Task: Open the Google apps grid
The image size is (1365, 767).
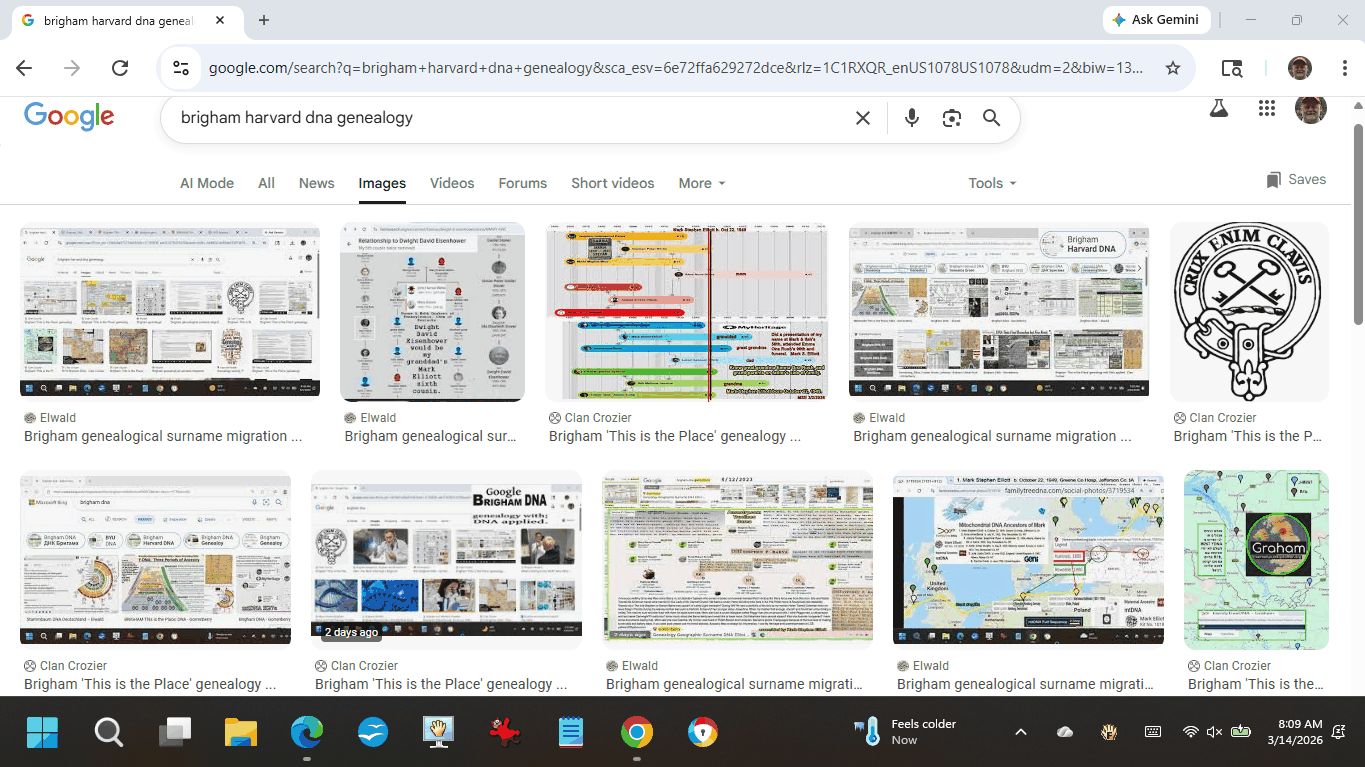Action: coord(1266,109)
